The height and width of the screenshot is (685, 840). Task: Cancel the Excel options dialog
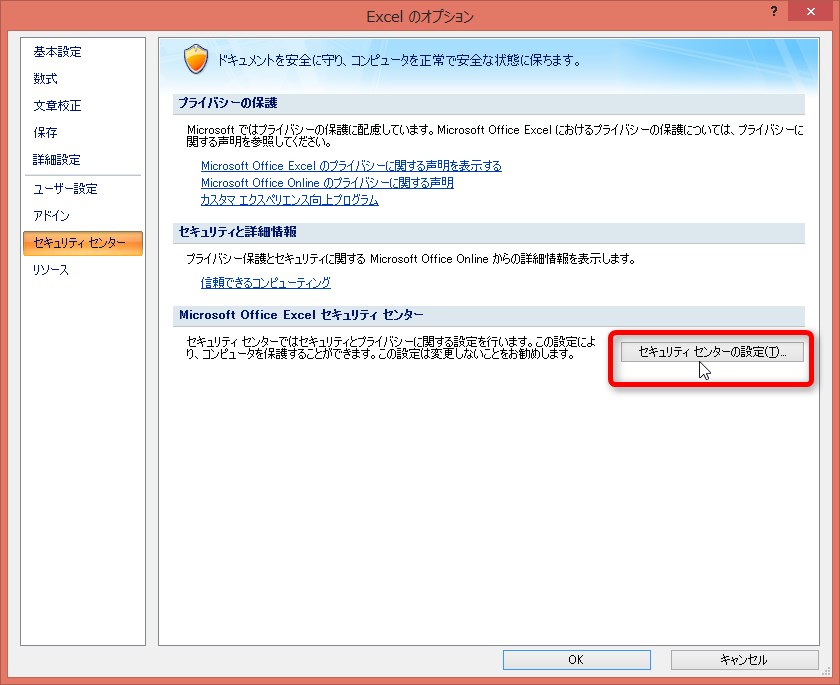click(x=745, y=660)
